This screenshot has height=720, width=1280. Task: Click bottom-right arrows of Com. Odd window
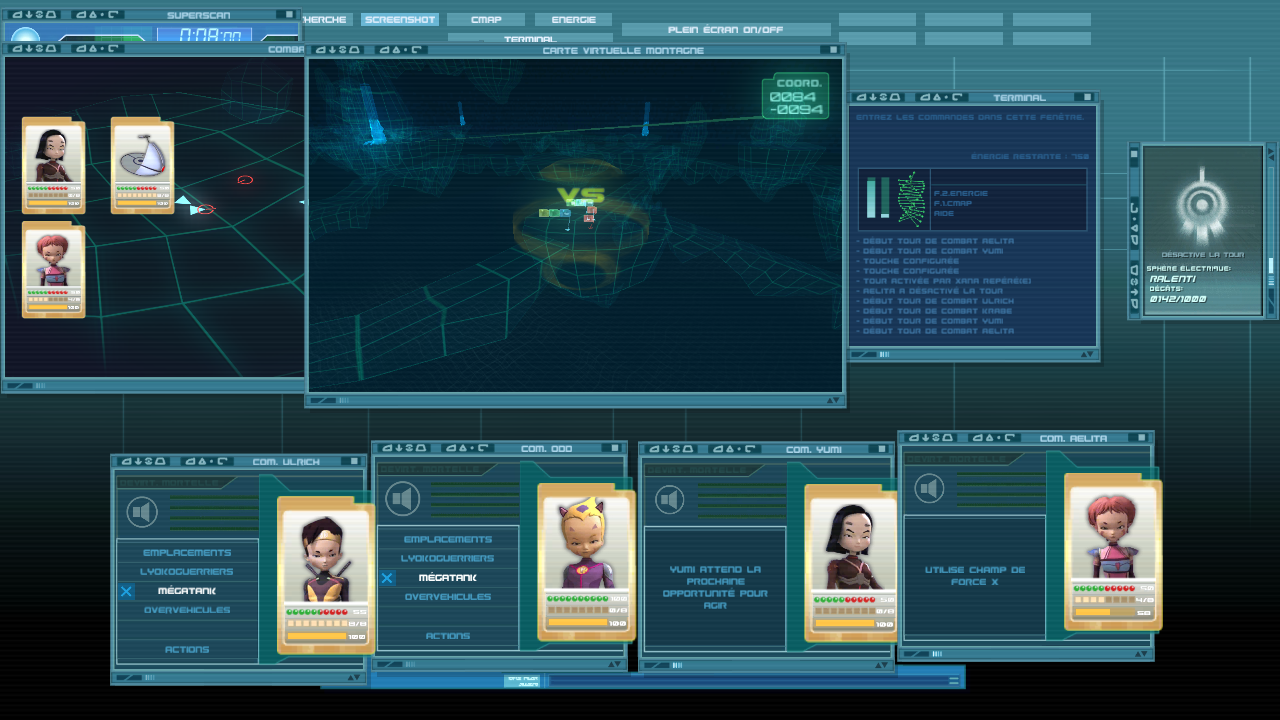(x=614, y=664)
